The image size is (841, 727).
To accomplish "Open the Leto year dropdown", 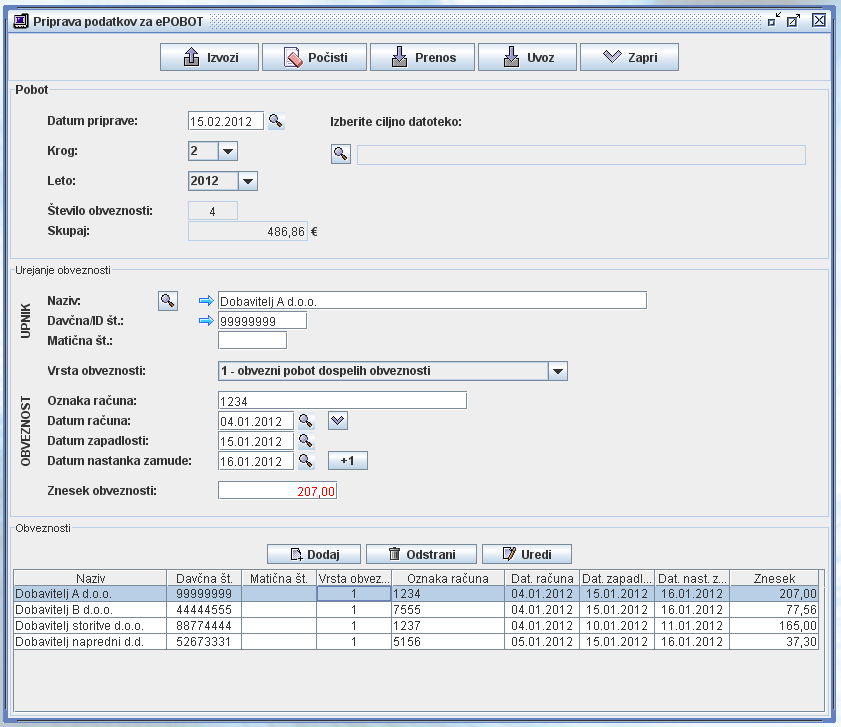I will (x=248, y=181).
